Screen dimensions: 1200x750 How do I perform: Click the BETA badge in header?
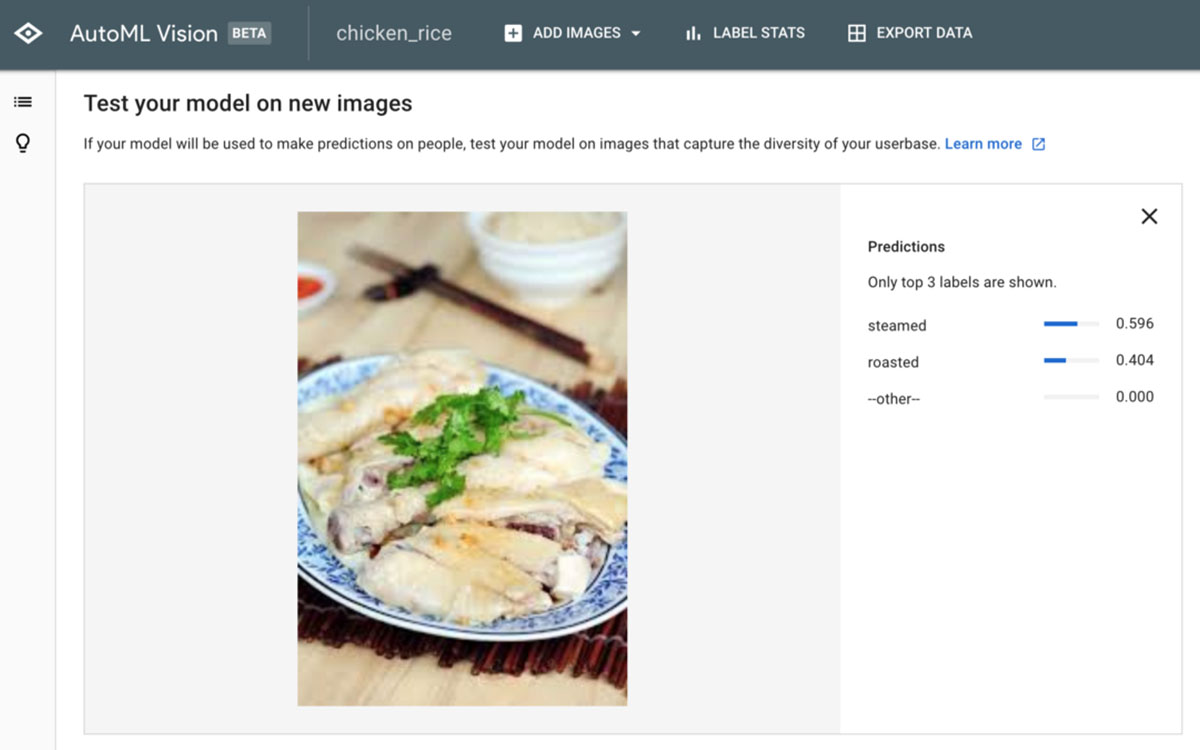[x=249, y=33]
